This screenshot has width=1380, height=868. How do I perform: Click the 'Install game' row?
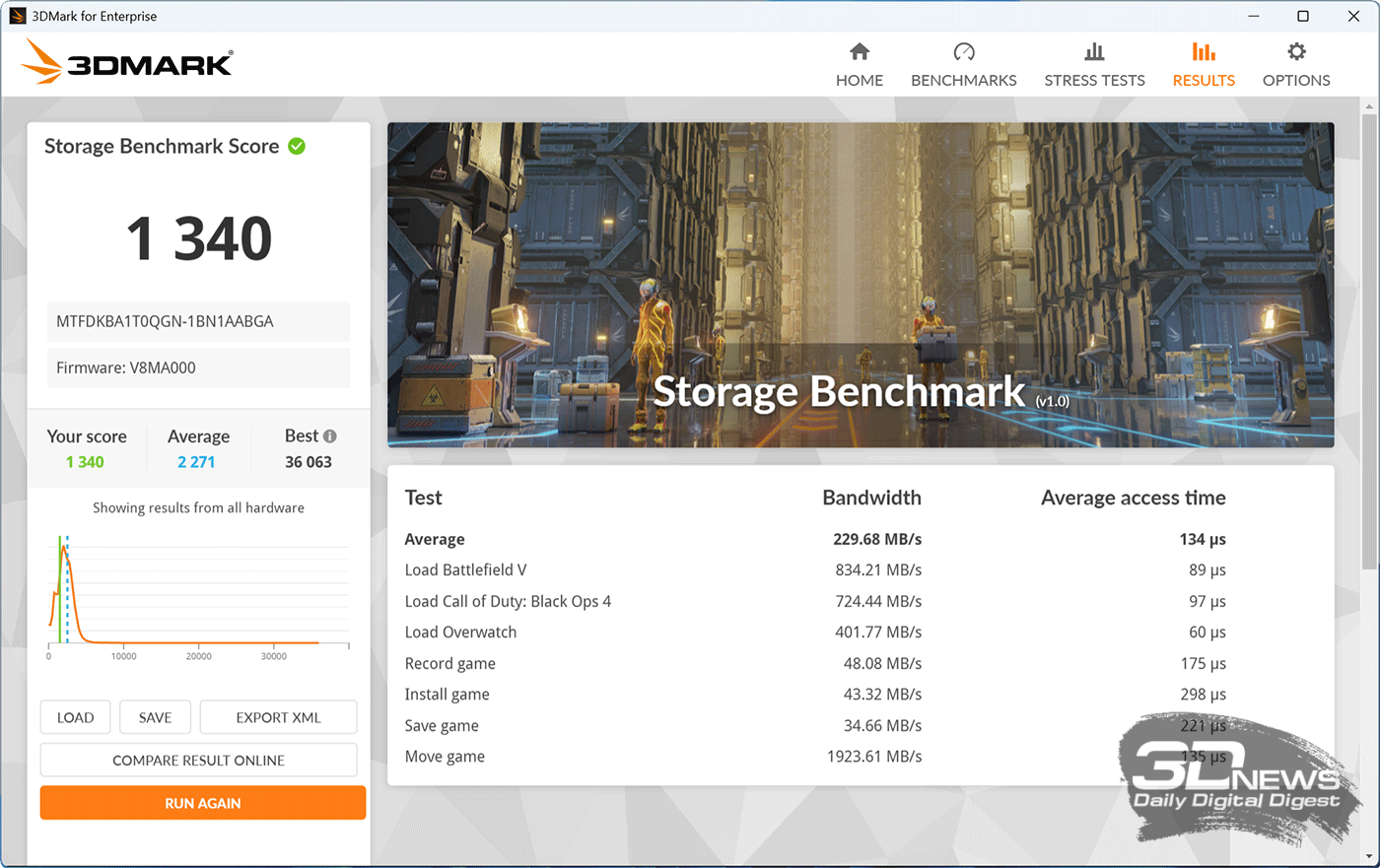point(815,694)
